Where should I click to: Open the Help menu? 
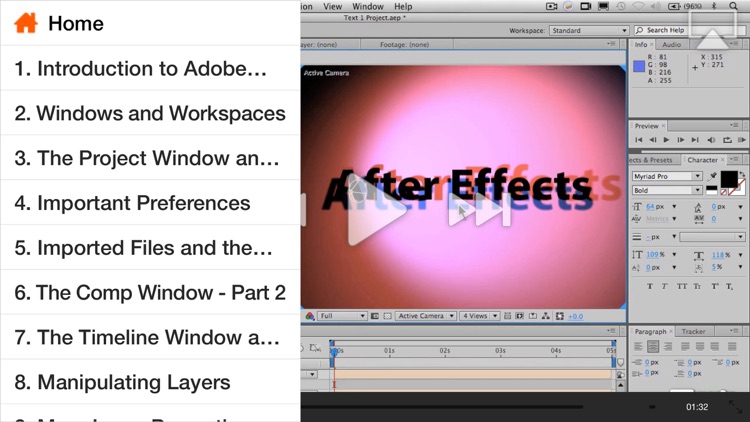pyautogui.click(x=403, y=6)
